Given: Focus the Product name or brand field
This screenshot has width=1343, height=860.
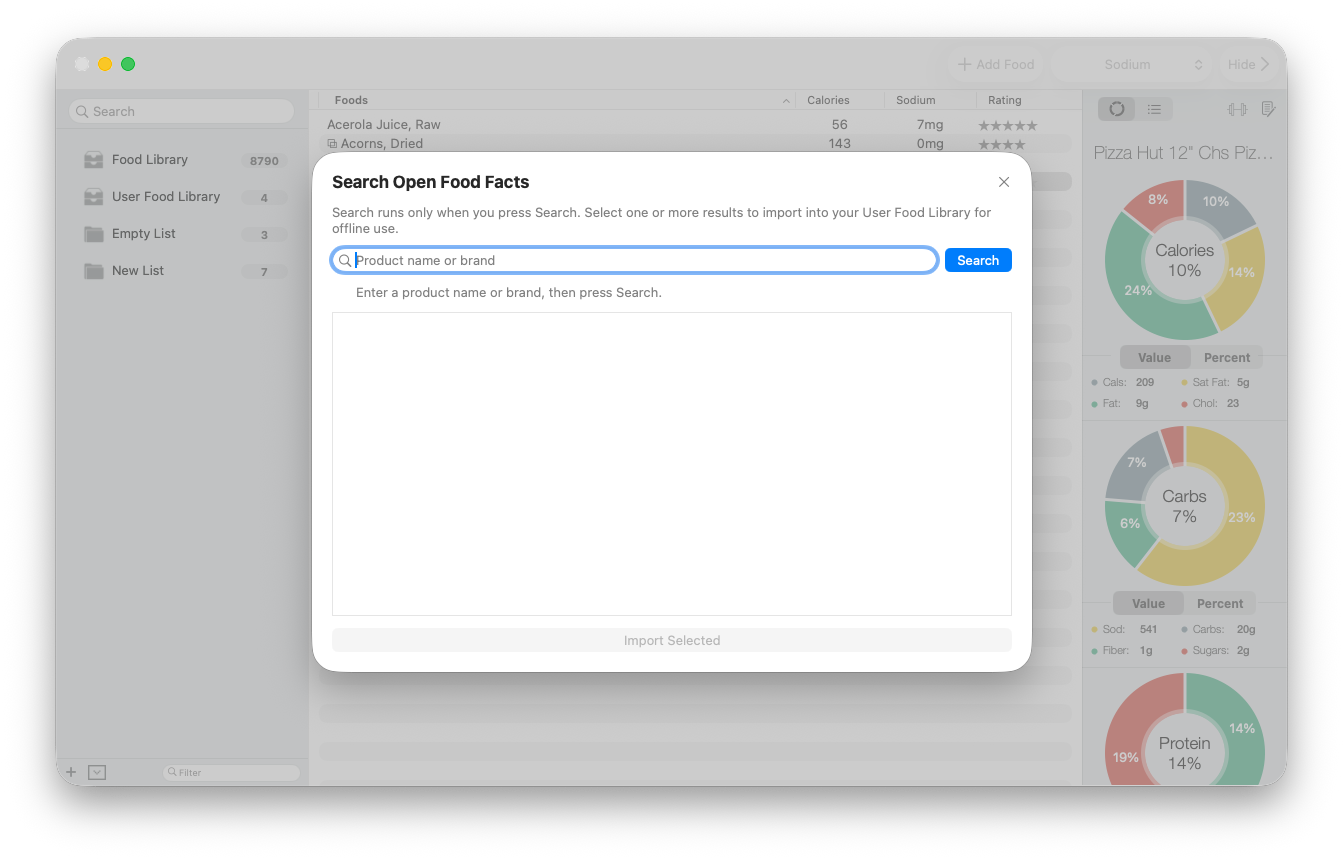Looking at the screenshot, I should (x=635, y=260).
